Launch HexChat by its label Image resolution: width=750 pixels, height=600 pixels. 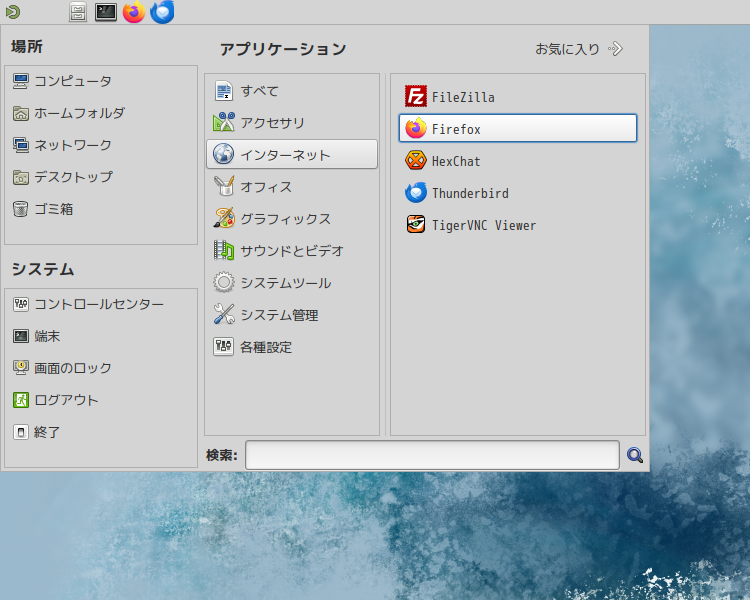(456, 161)
